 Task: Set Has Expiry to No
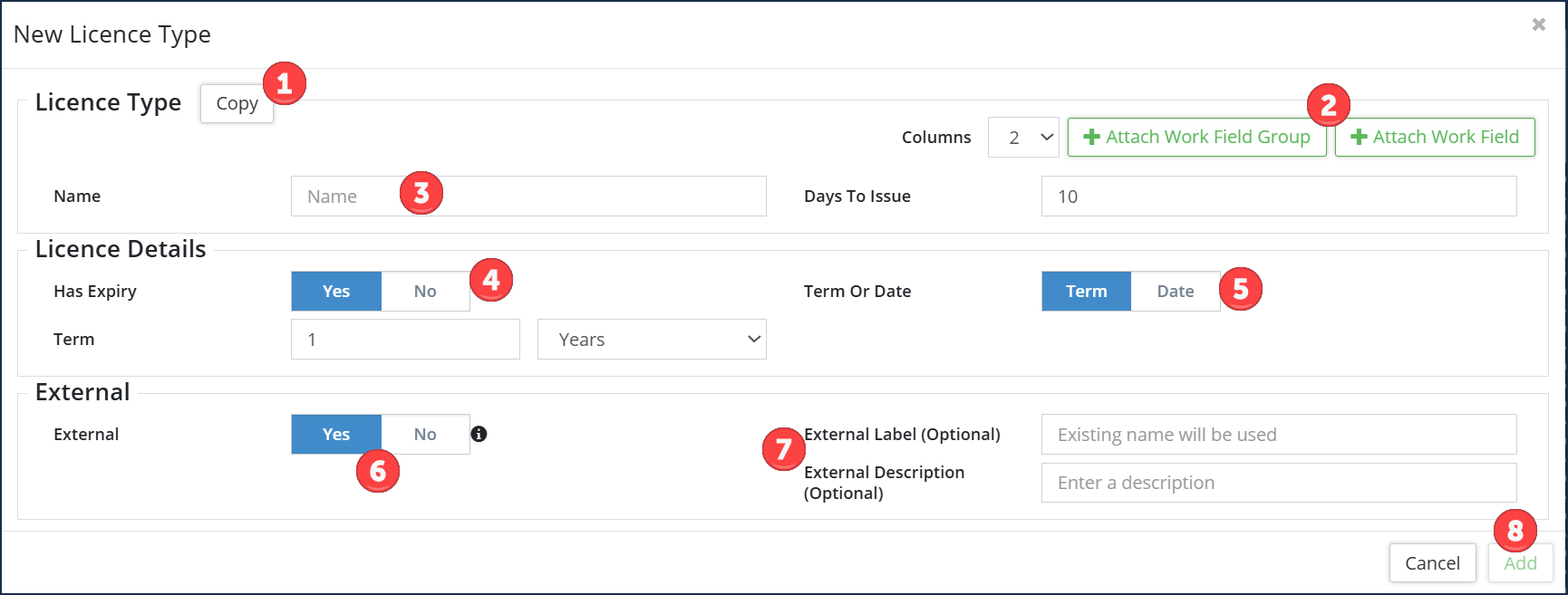[x=425, y=291]
